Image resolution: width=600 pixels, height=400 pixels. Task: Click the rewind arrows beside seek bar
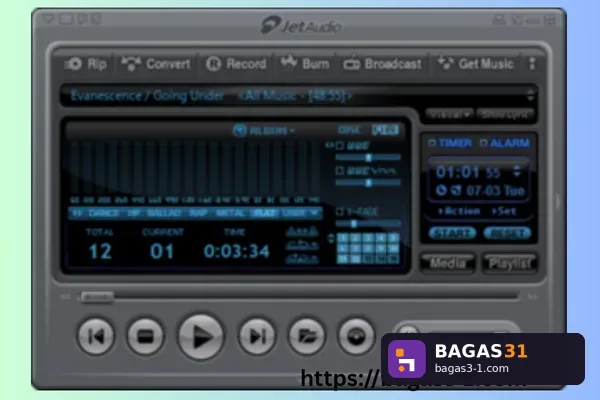coord(65,297)
